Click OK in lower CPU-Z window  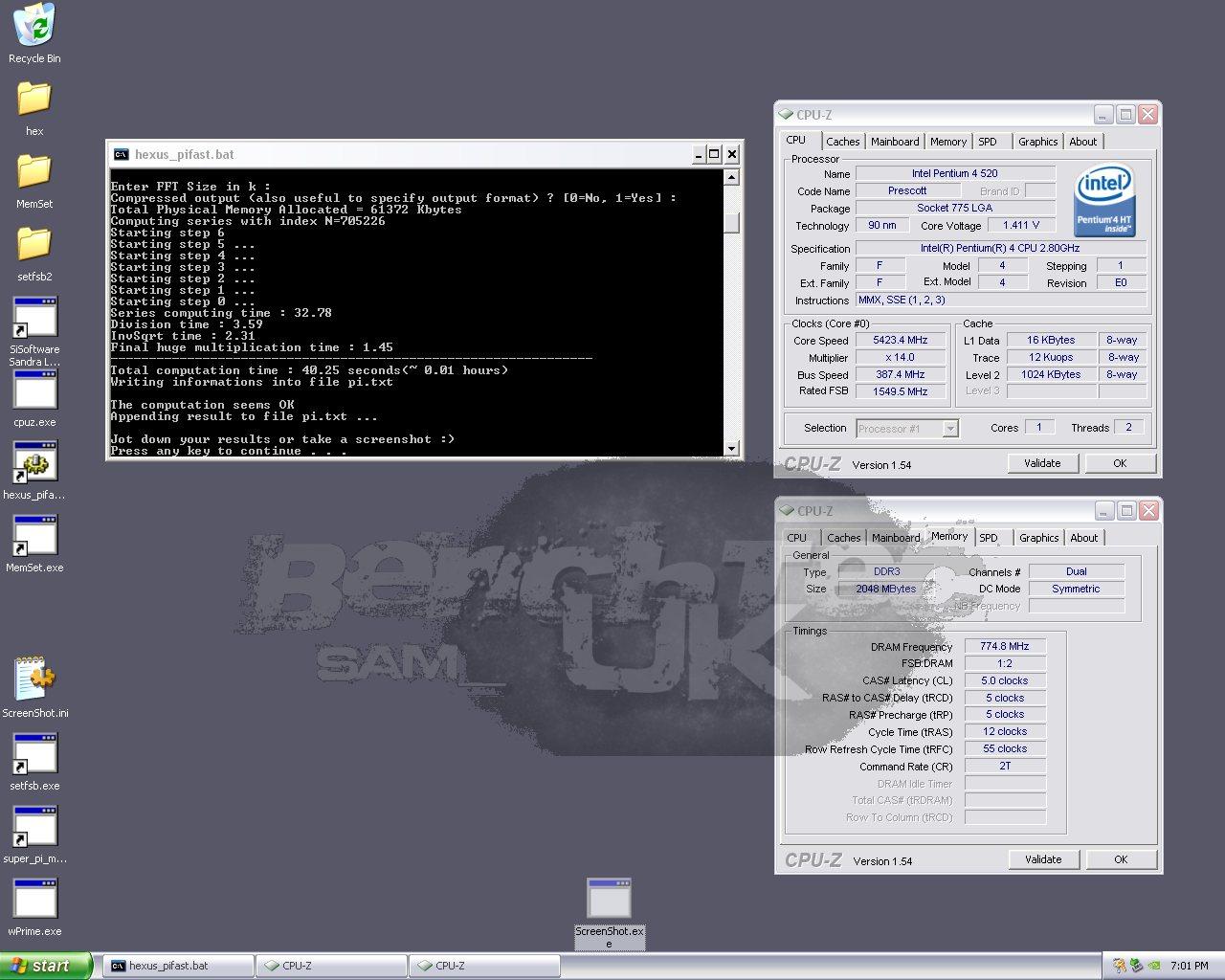click(x=1121, y=859)
